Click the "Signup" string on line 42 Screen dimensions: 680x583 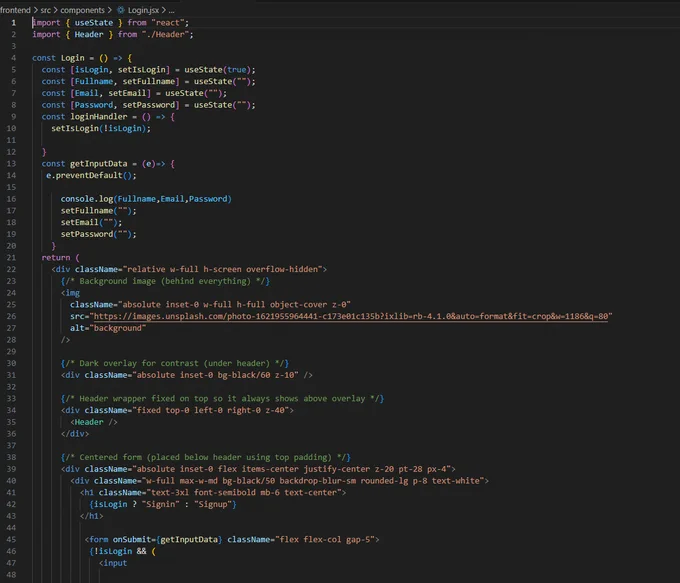pos(213,504)
